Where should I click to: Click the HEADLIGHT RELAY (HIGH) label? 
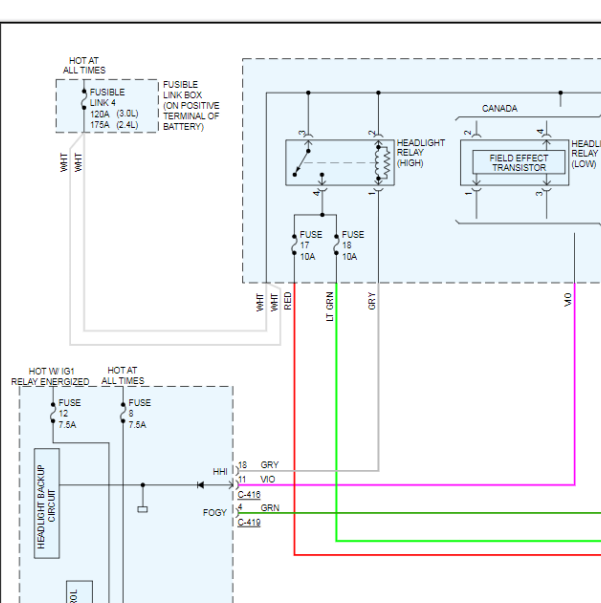point(420,153)
